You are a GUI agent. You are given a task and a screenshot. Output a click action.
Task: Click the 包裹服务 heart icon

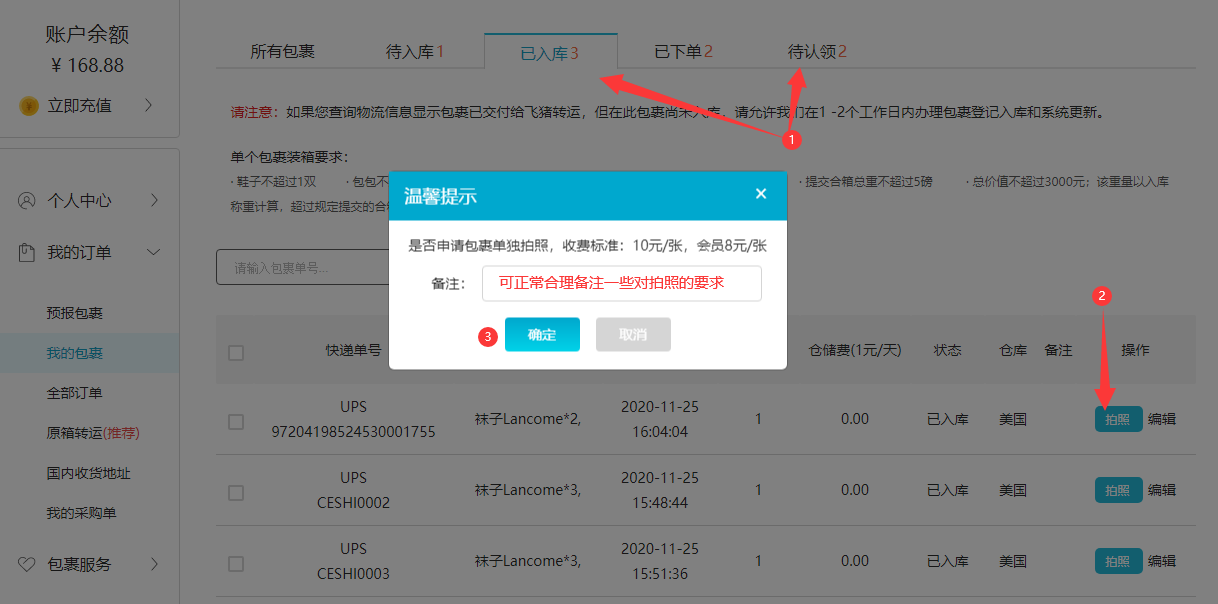(27, 564)
